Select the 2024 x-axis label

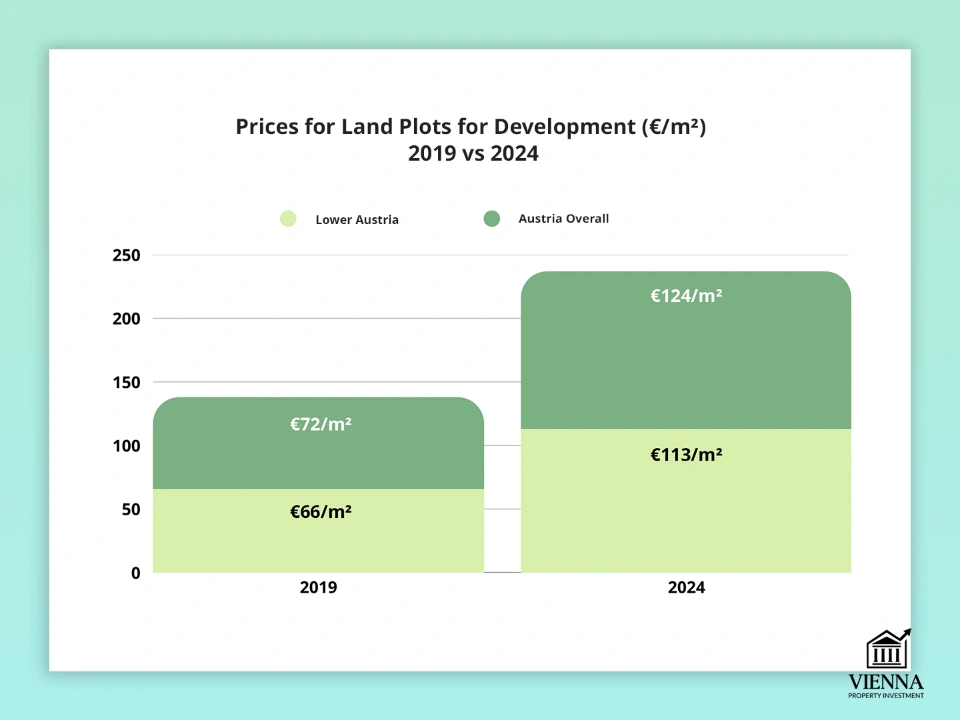(686, 588)
